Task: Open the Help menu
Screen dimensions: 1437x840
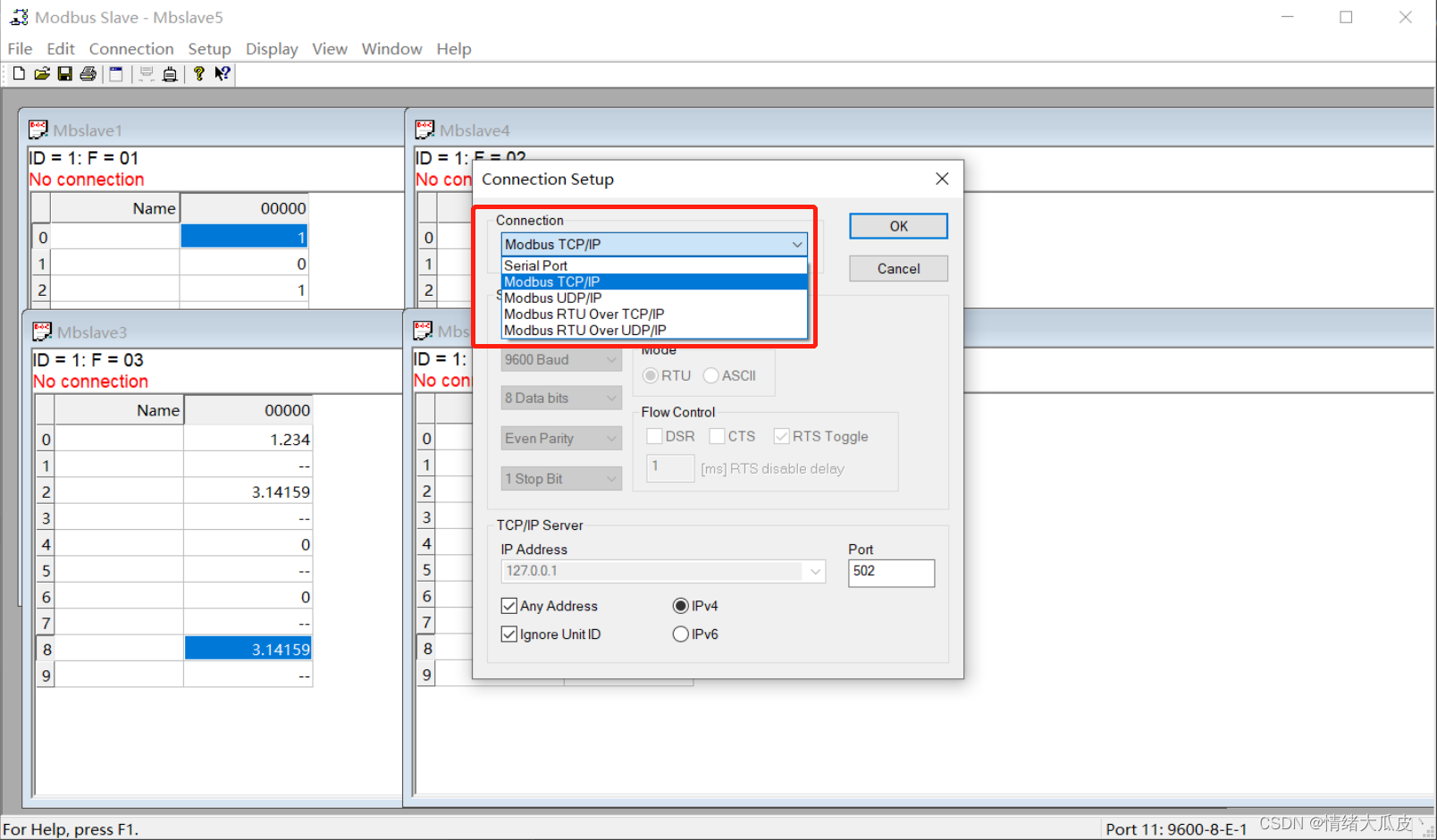Action: click(x=454, y=48)
